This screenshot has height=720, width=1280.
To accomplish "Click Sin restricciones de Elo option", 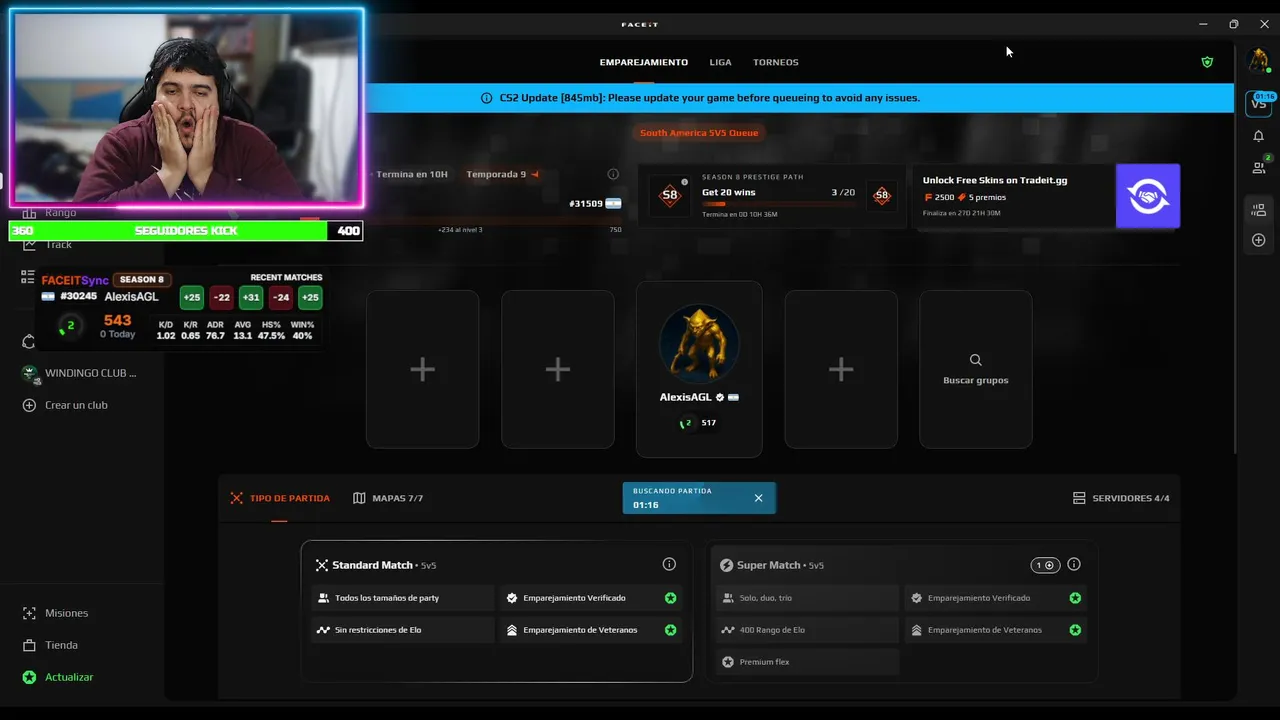I will pyautogui.click(x=402, y=630).
